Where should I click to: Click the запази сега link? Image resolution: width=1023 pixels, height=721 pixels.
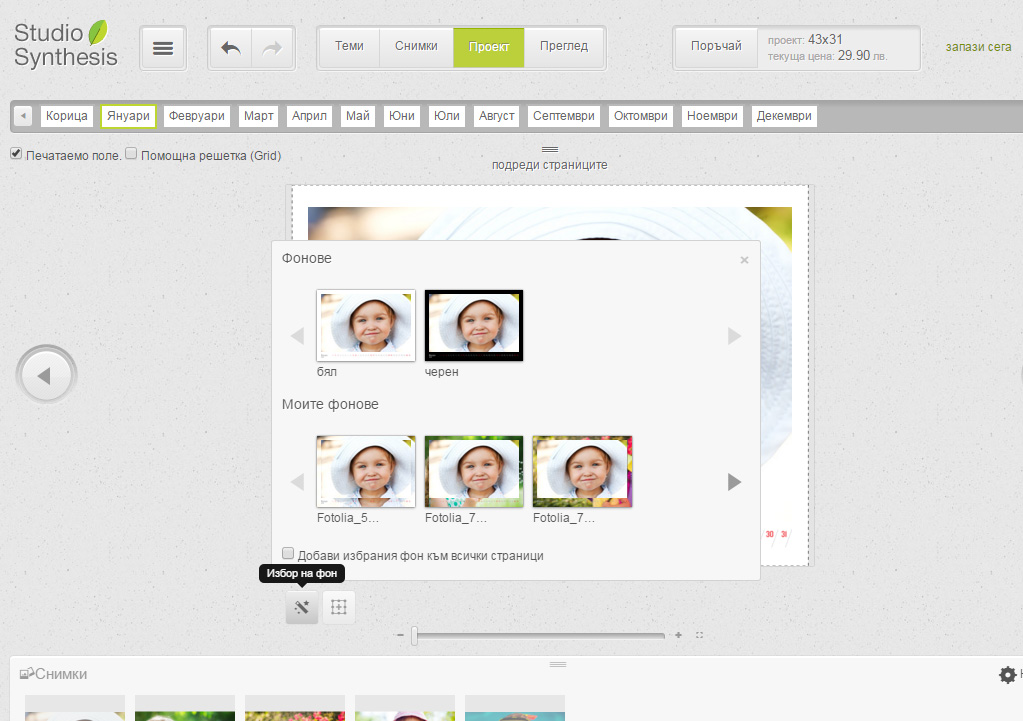[x=978, y=47]
